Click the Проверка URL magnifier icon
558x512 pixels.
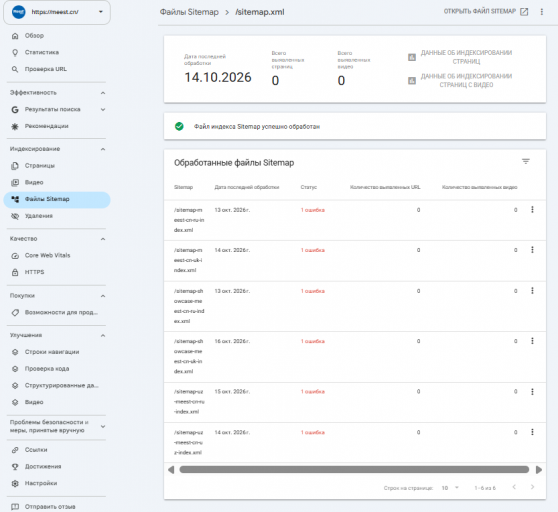[15, 69]
